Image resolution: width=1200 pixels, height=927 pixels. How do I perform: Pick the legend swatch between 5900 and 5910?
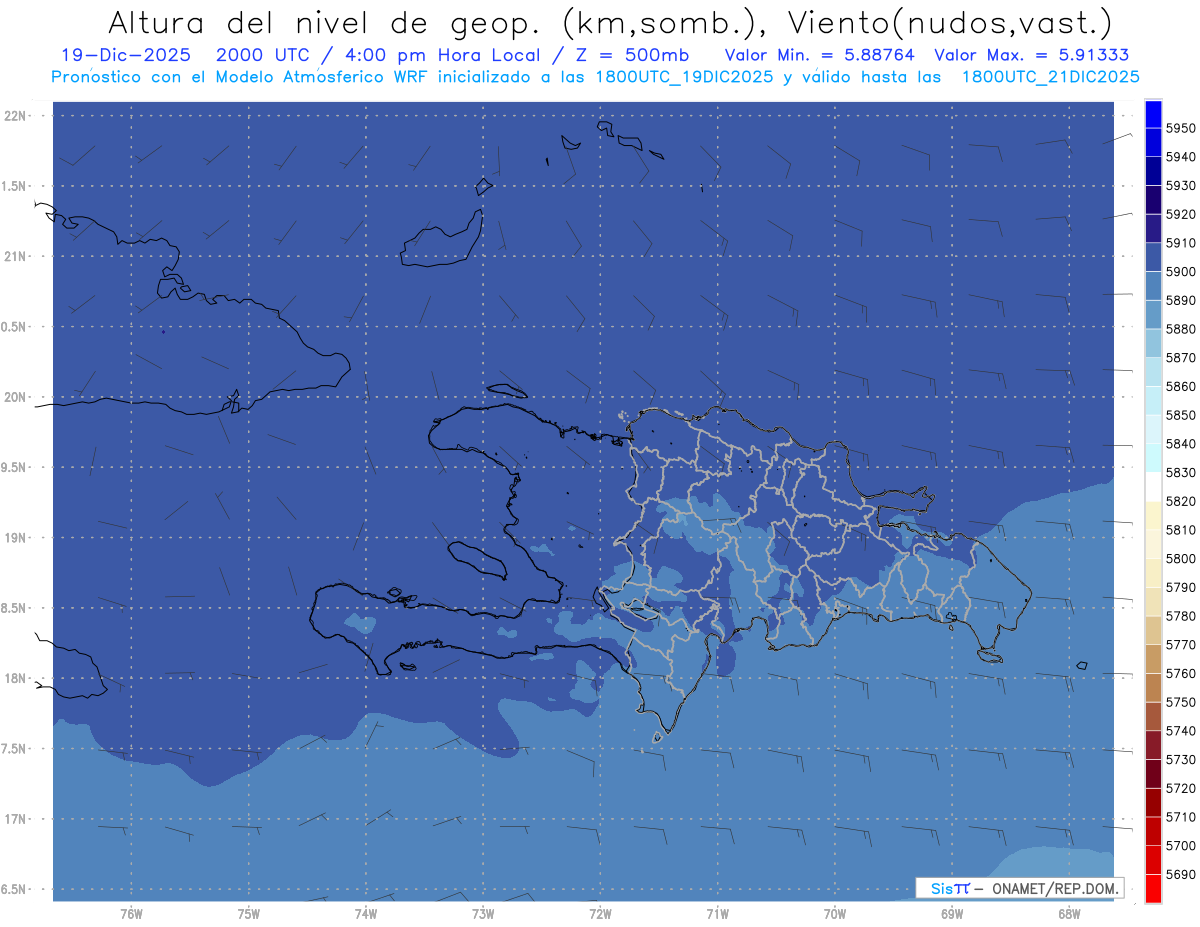(x=1153, y=257)
